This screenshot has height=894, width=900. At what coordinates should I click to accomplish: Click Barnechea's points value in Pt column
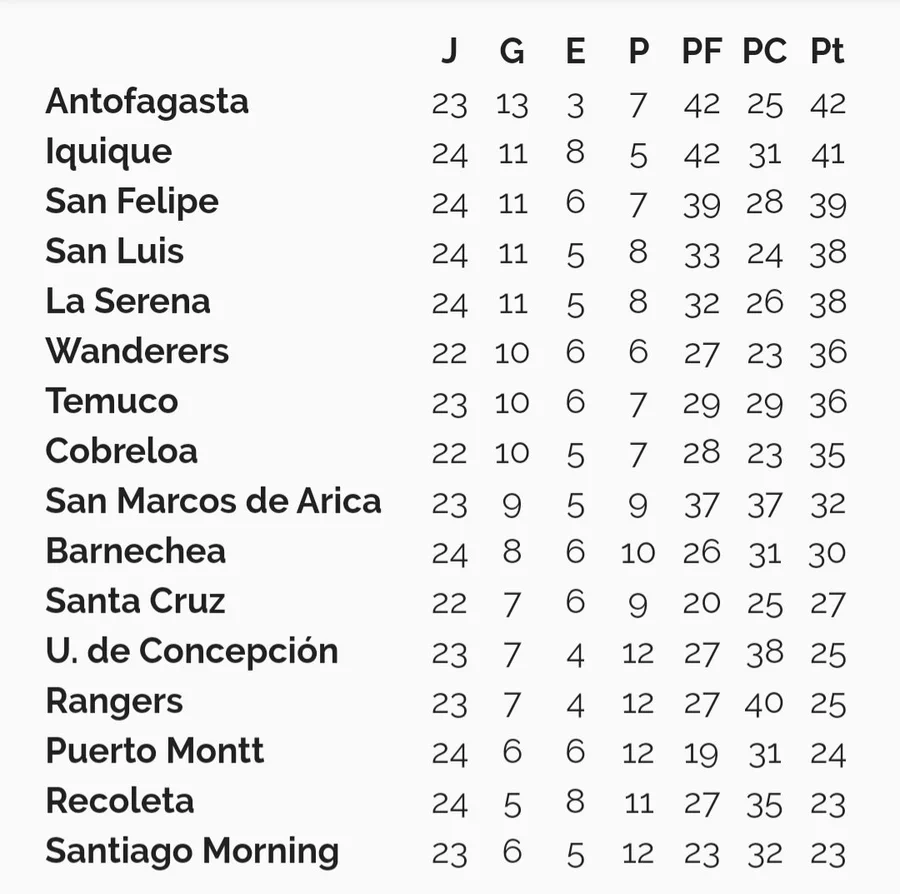point(828,553)
